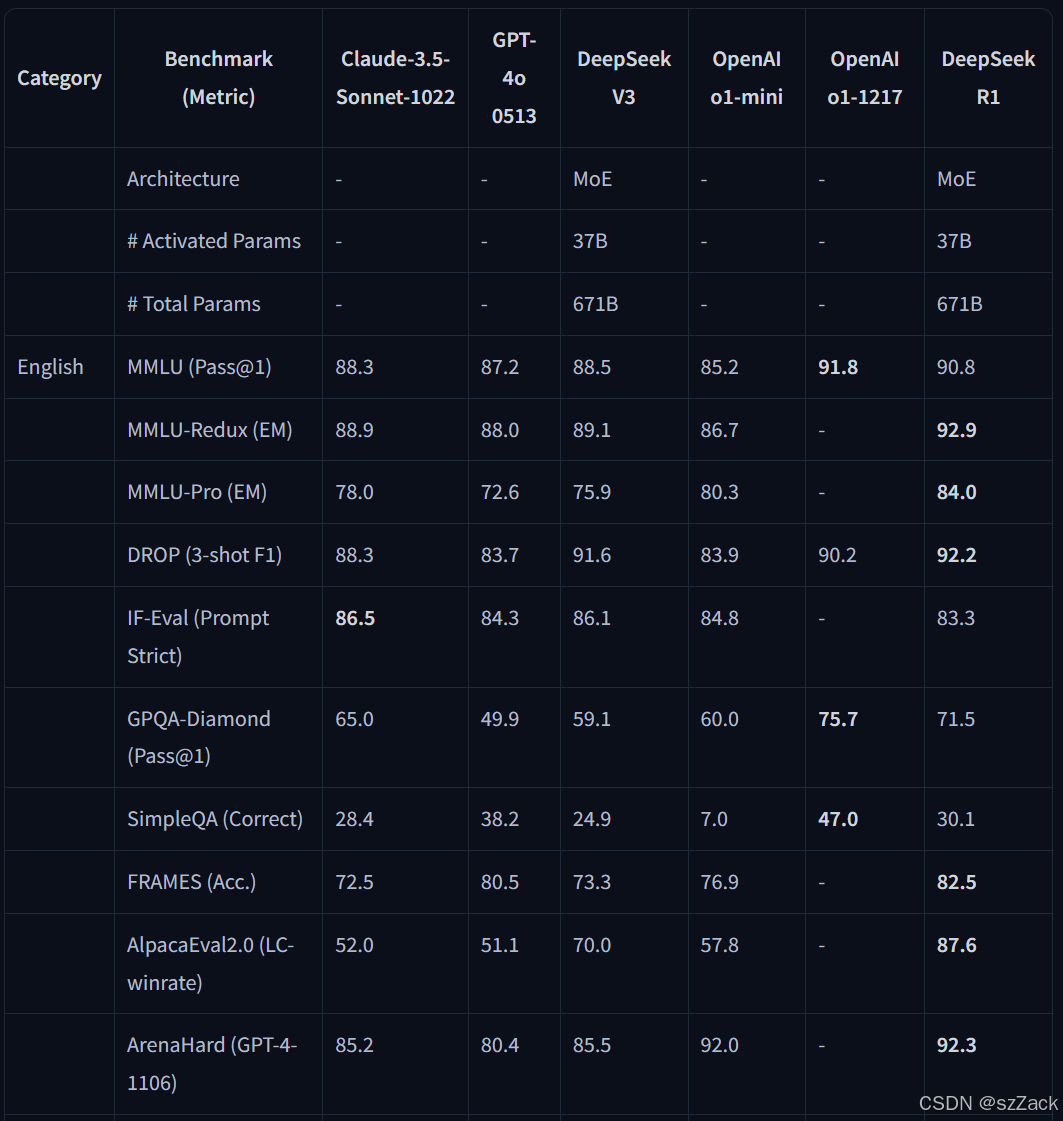Viewport: 1063px width, 1121px height.
Task: Click MoE in the DeepSeek V3 column
Action: coord(592,179)
